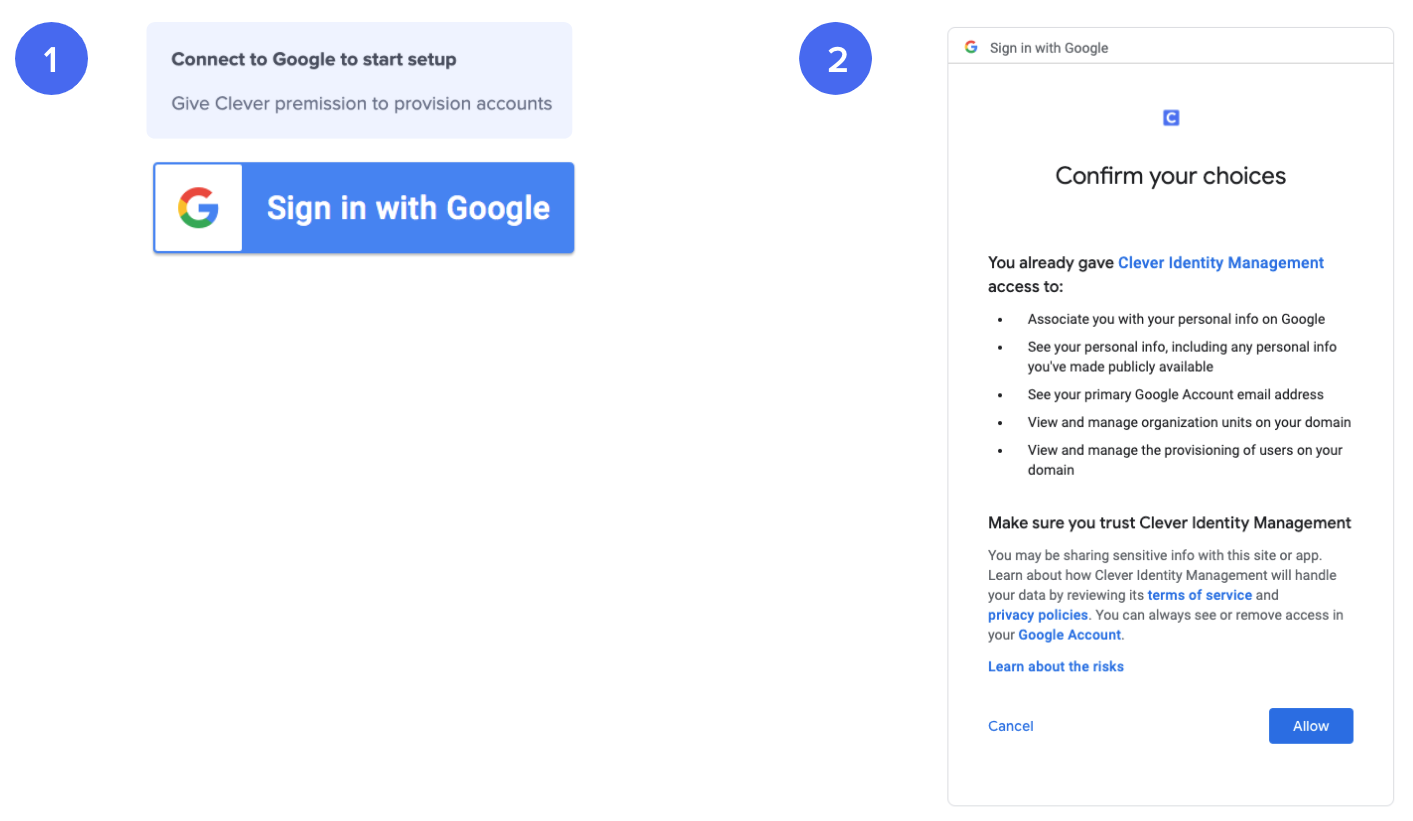Viewport: 1413px width, 821px height.
Task: Click the Give Clever premission to provision accounts text
Action: coord(362,103)
